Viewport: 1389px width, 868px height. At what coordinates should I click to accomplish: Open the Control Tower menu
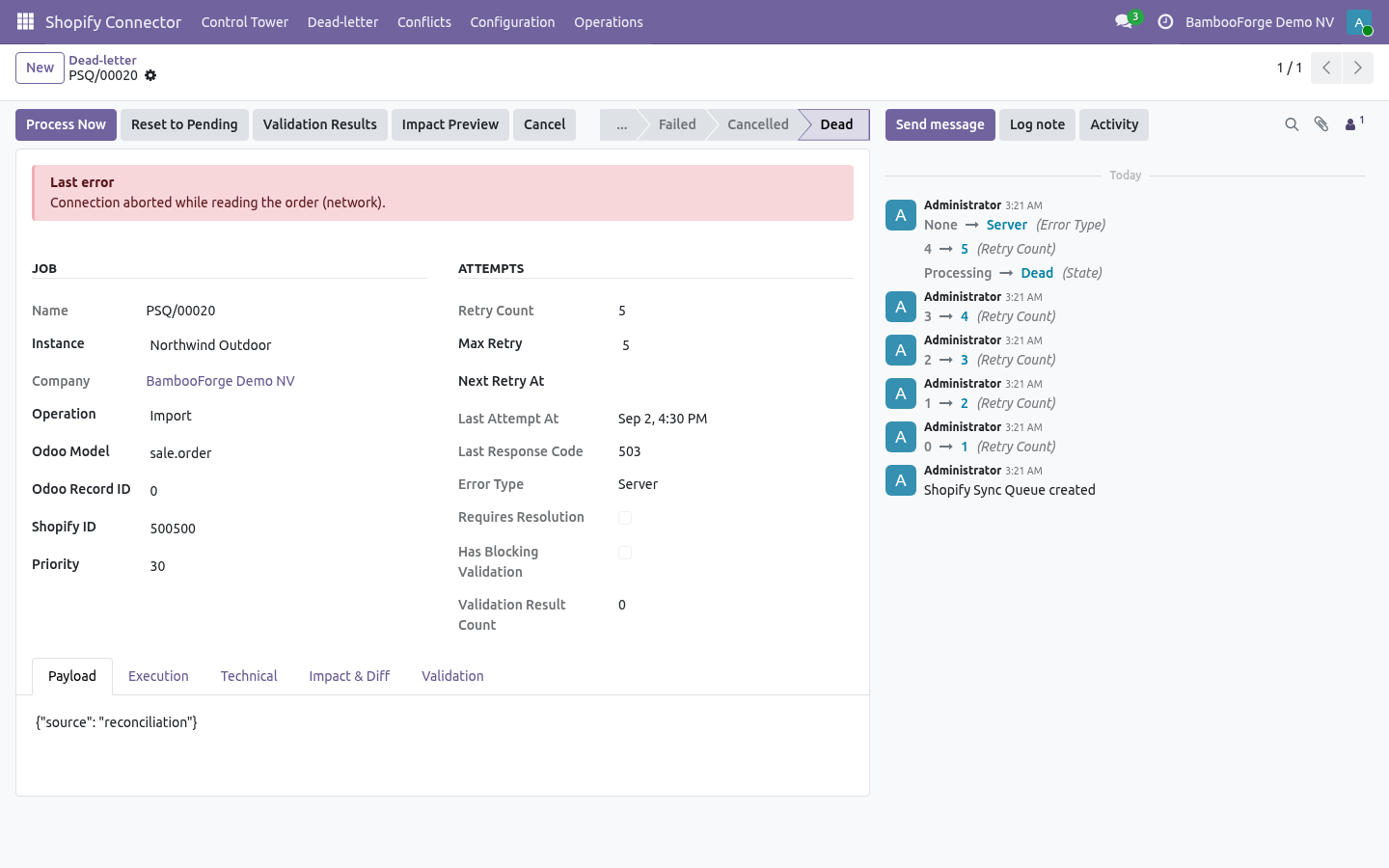click(245, 22)
